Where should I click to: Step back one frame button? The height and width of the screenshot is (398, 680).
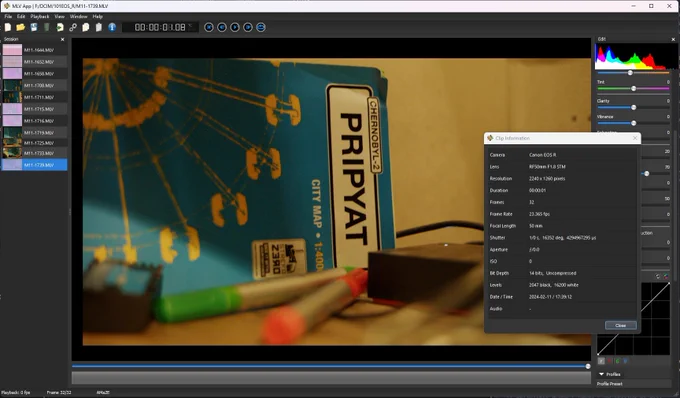pyautogui.click(x=222, y=27)
